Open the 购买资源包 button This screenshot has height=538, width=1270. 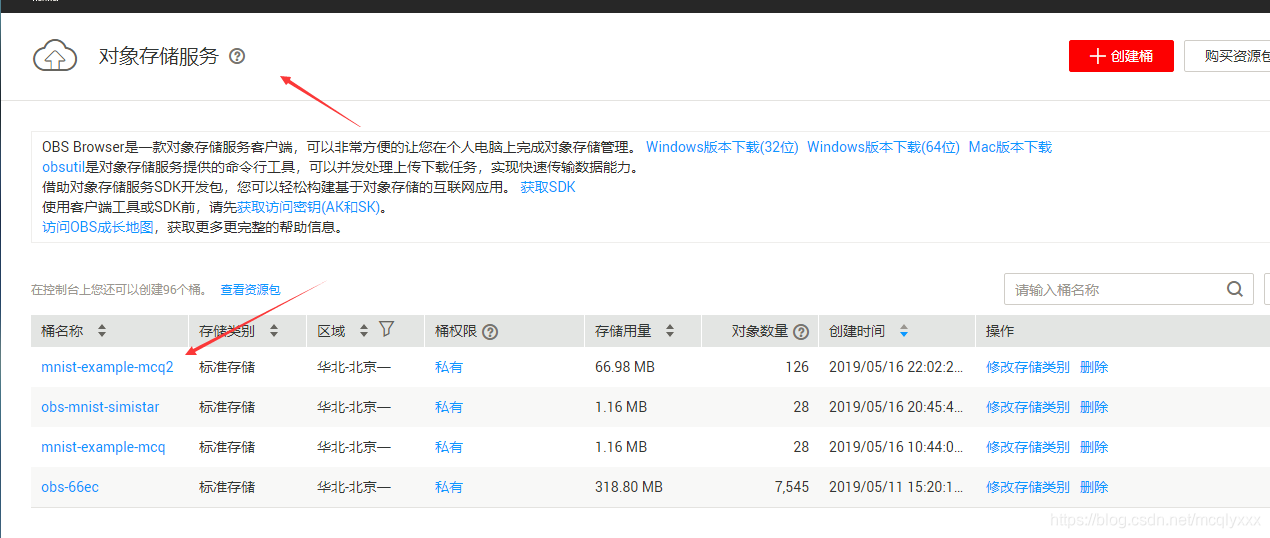pos(1228,56)
